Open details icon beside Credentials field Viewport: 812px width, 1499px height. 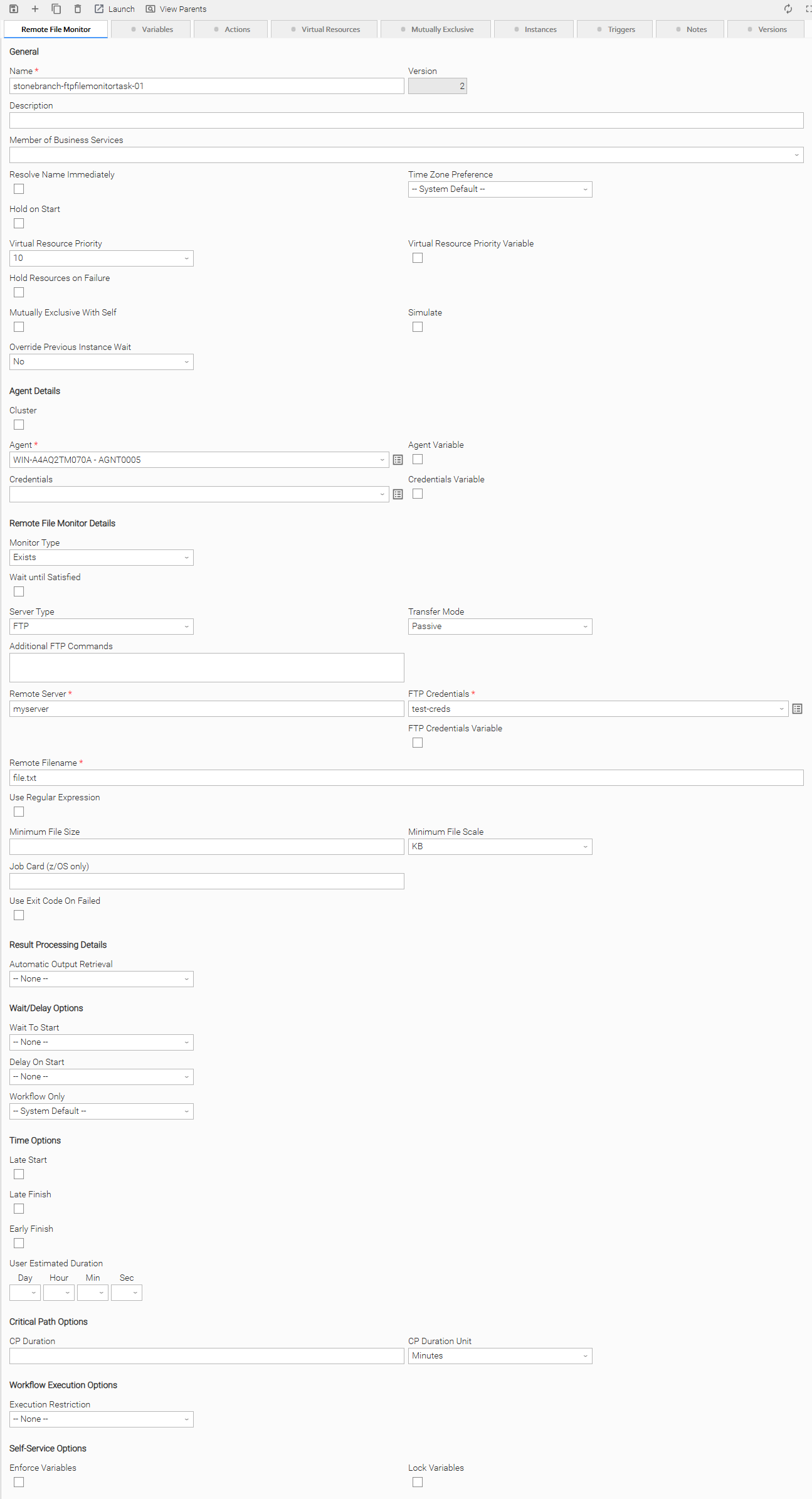[x=398, y=494]
